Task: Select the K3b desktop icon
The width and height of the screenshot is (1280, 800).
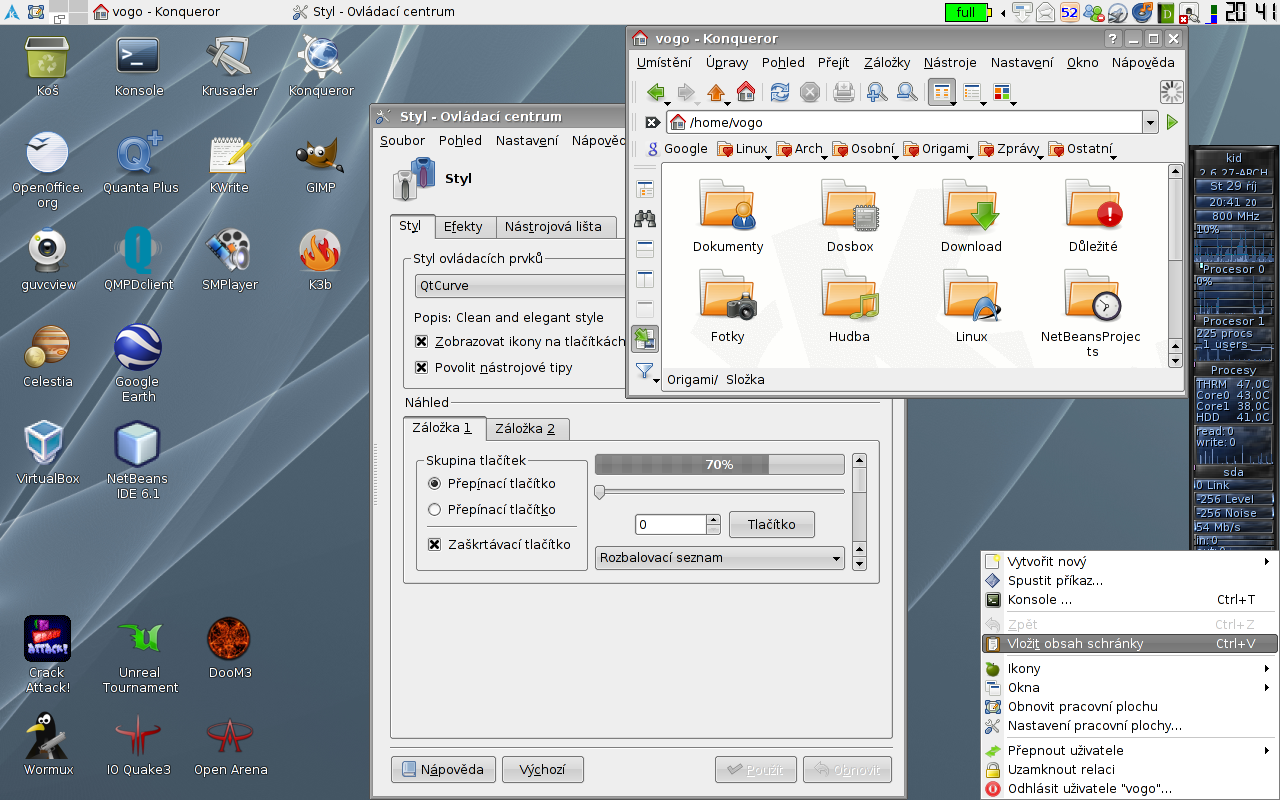Action: 320,260
